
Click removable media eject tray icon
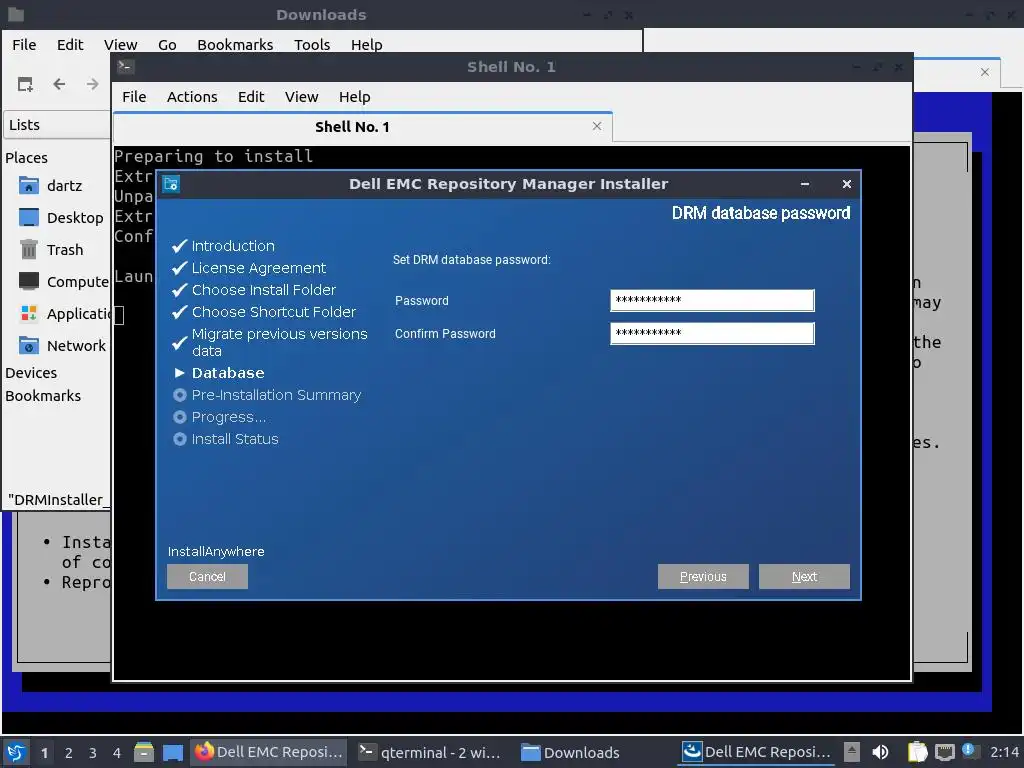pos(852,752)
